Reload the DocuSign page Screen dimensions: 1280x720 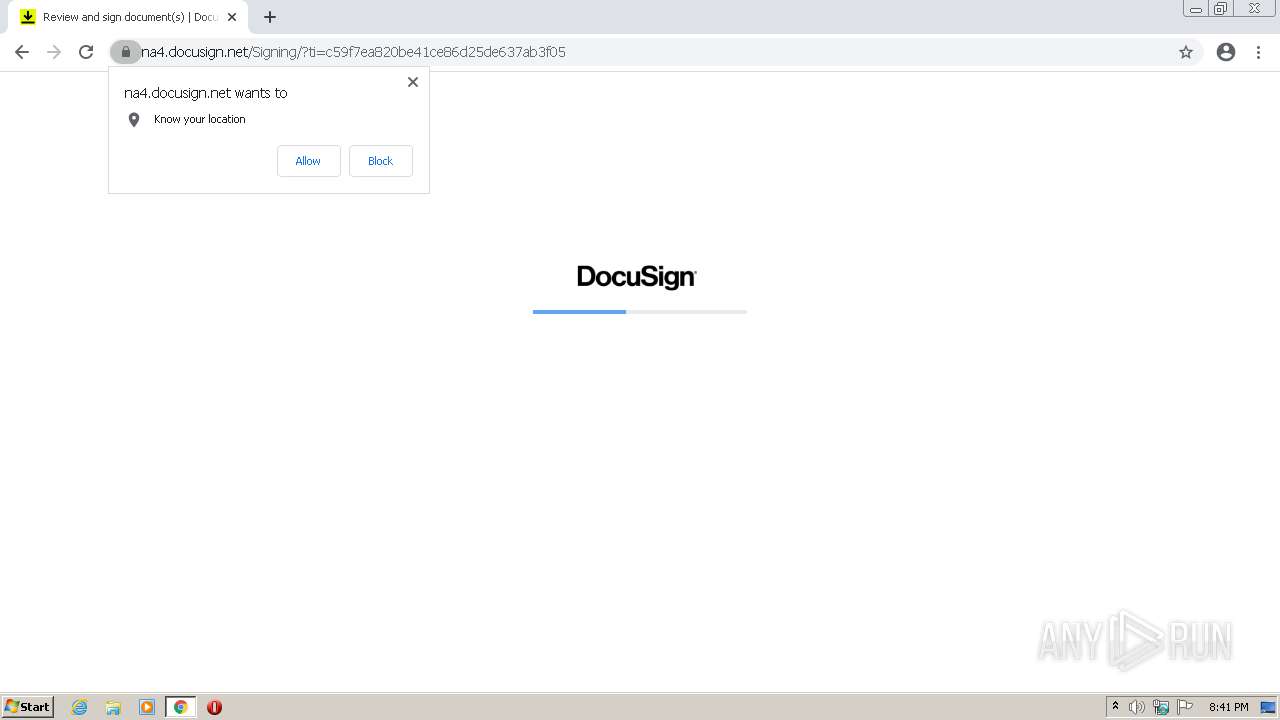coord(86,52)
